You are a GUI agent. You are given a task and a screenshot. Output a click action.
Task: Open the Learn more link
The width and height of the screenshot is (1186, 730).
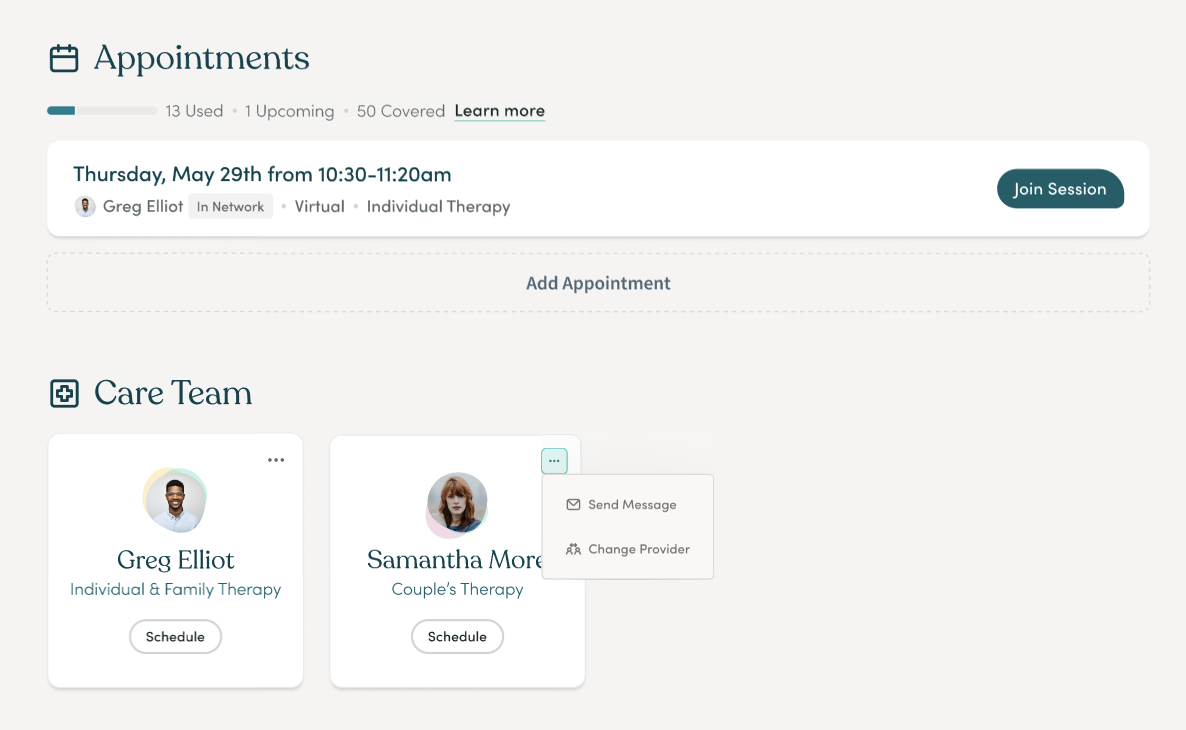pos(499,111)
